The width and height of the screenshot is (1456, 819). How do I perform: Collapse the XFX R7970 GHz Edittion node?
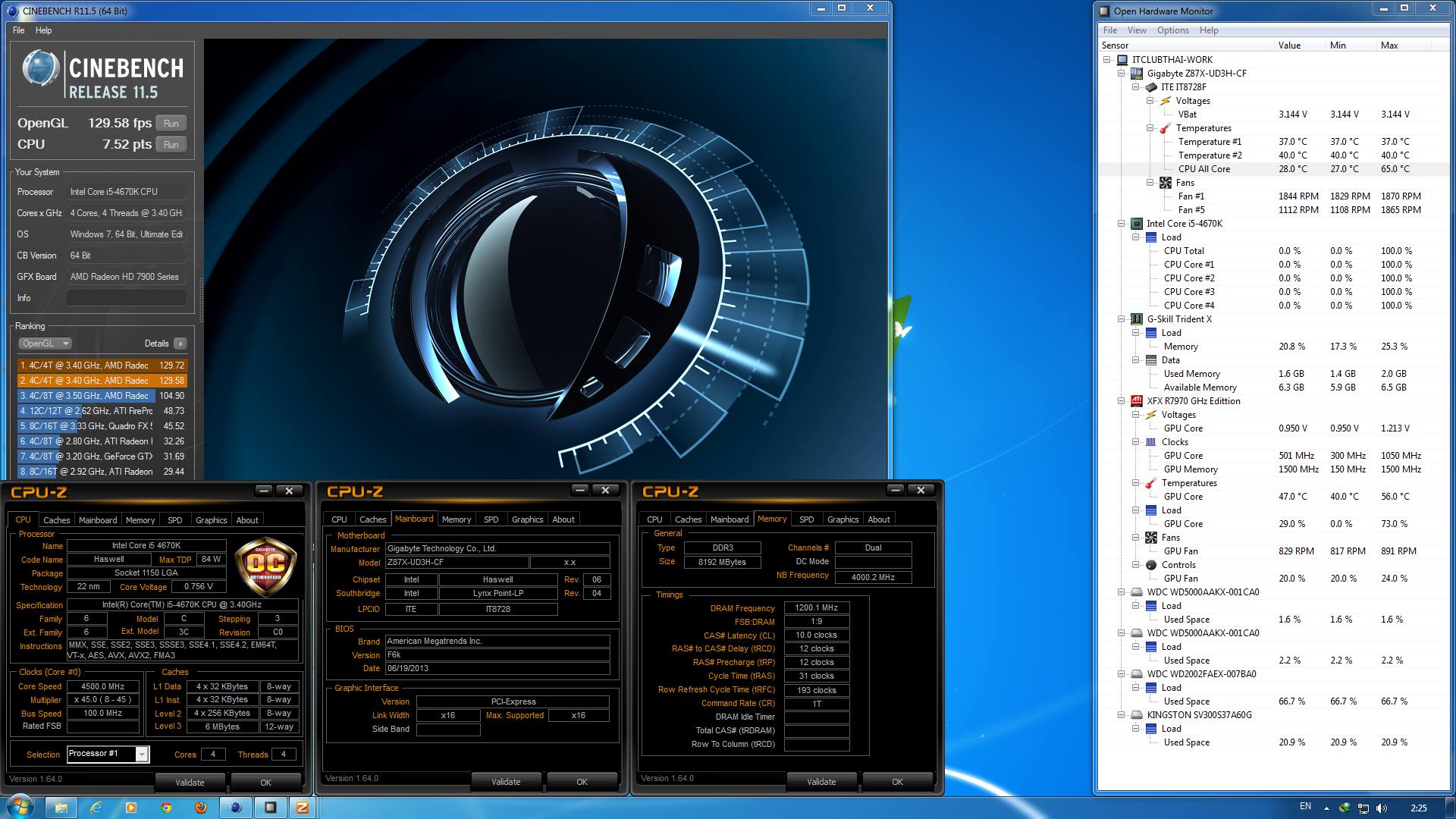(x=1122, y=401)
